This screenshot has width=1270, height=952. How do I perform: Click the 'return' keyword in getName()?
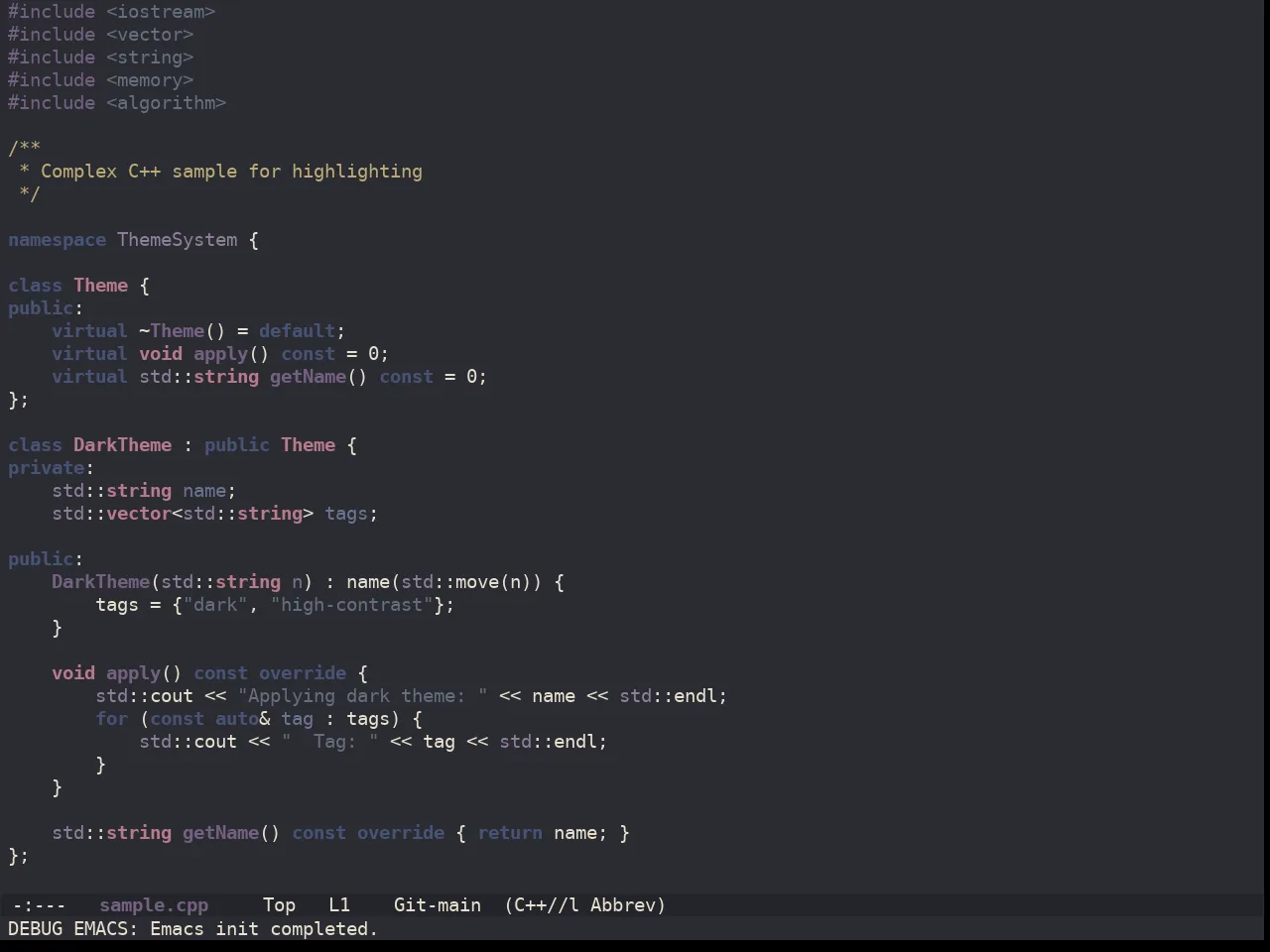point(510,833)
